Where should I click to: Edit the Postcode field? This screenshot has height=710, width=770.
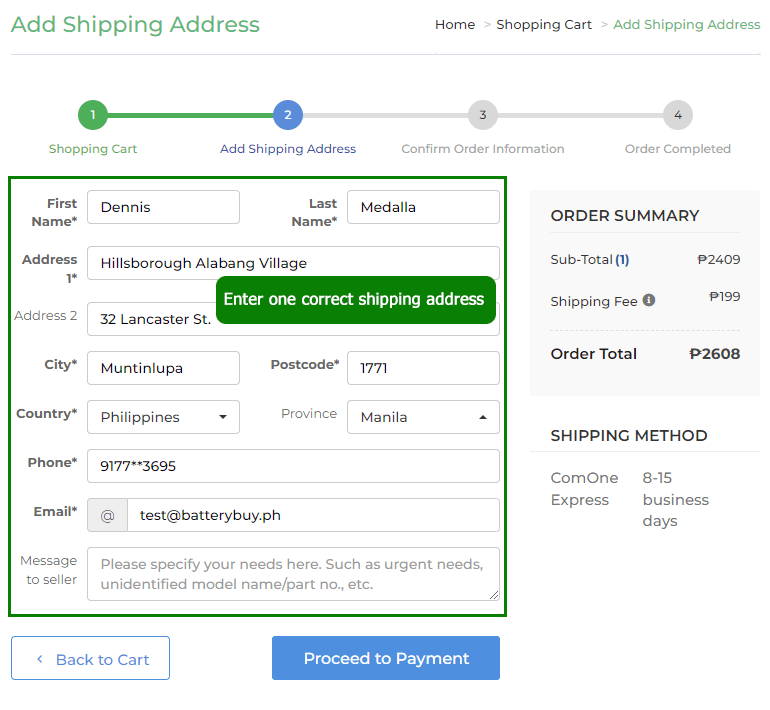click(x=423, y=368)
